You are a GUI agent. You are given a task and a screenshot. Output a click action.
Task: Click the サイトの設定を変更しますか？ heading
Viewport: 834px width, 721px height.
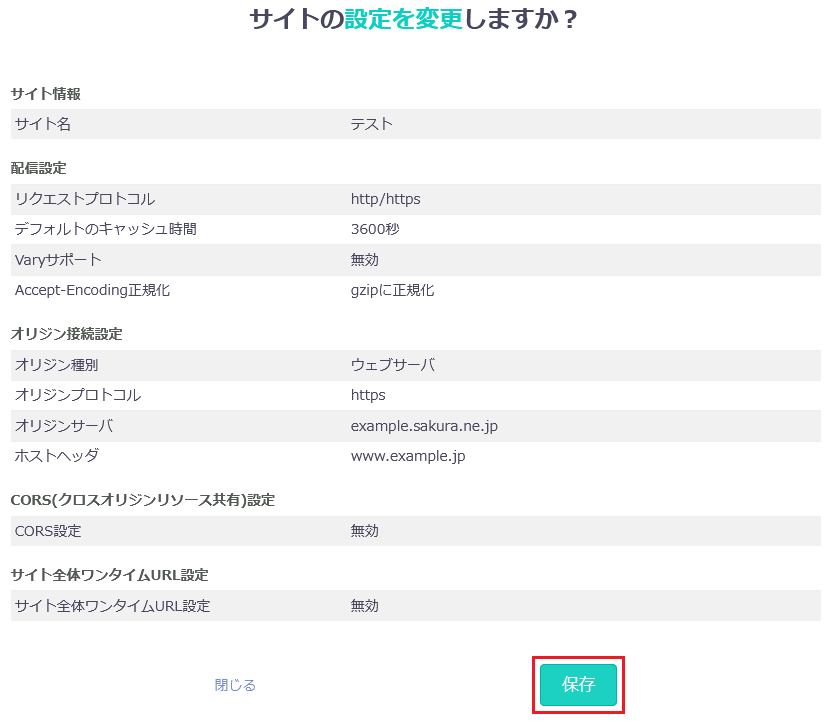(414, 20)
